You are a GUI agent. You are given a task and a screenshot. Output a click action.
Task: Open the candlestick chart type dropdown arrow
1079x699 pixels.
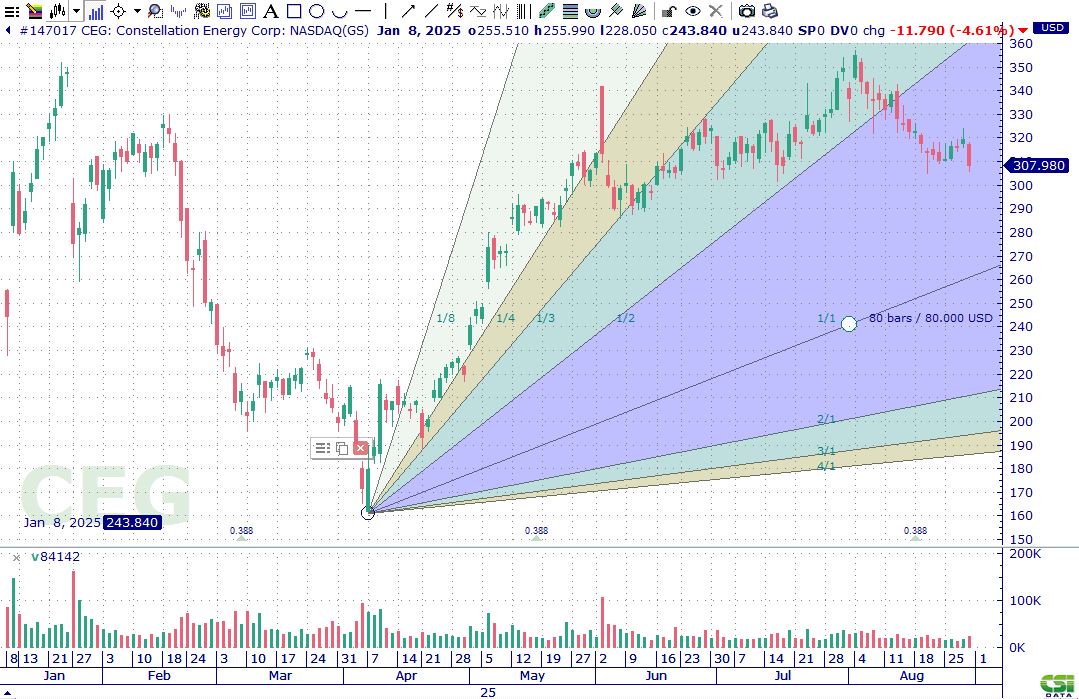coord(77,11)
